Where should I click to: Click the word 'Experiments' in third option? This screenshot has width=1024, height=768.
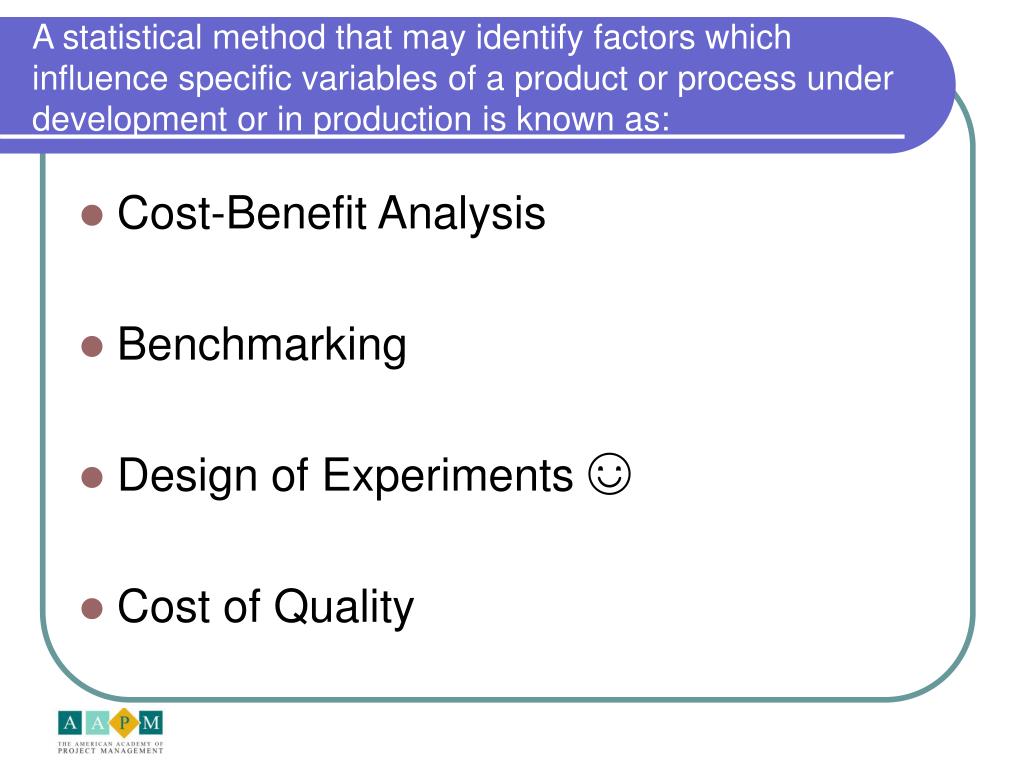pos(447,476)
